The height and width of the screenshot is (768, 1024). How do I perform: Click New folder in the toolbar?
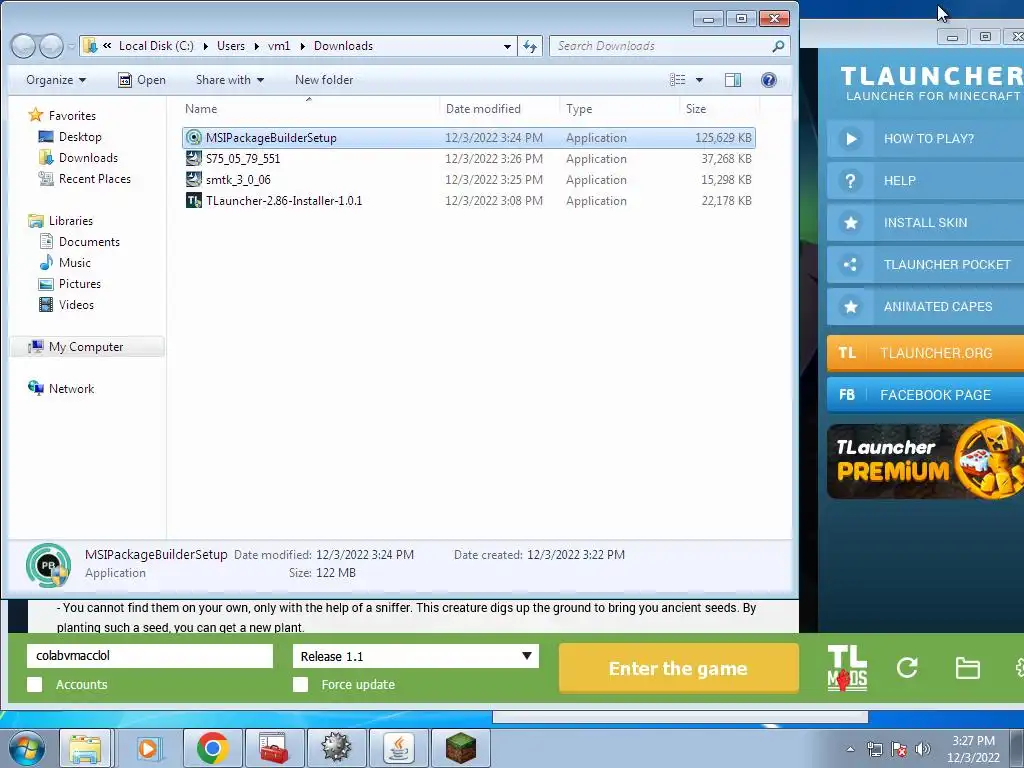point(324,80)
